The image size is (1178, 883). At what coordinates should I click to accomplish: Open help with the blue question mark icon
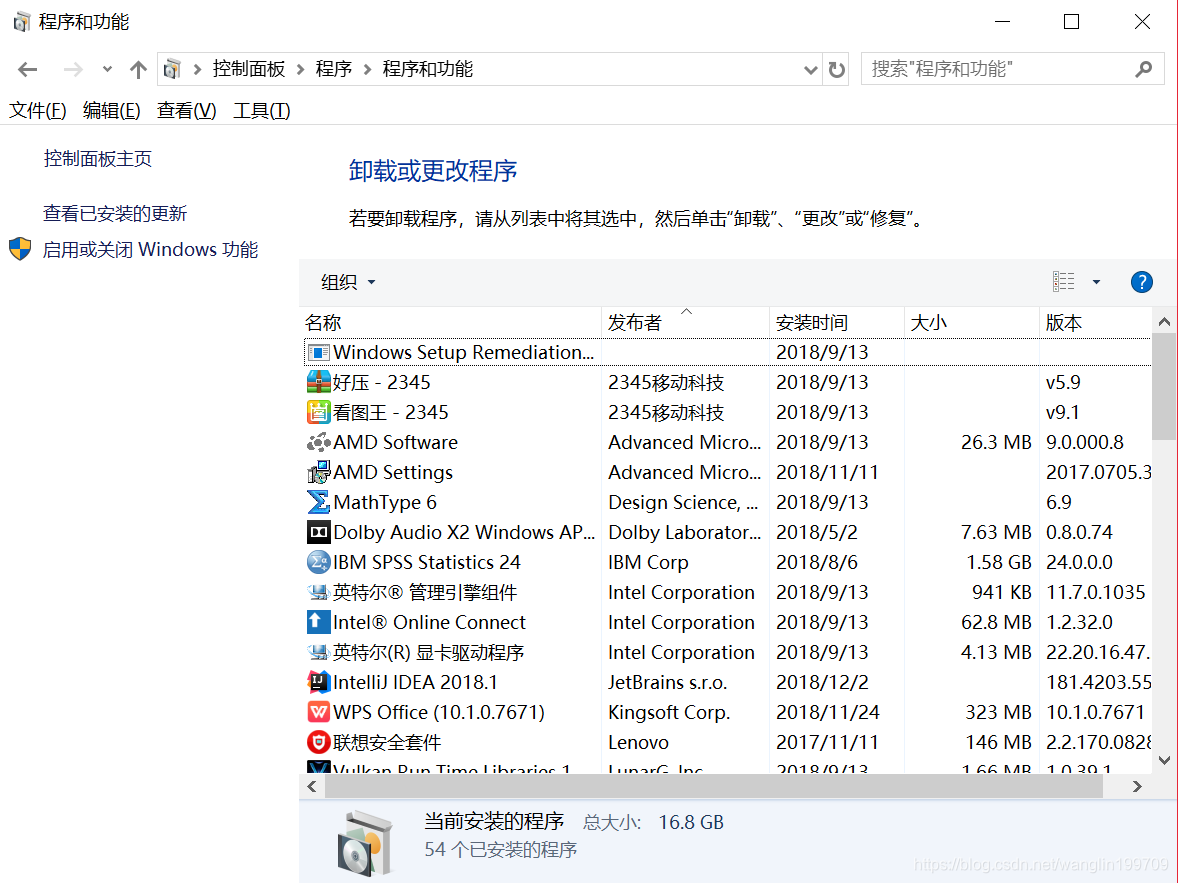click(1141, 283)
